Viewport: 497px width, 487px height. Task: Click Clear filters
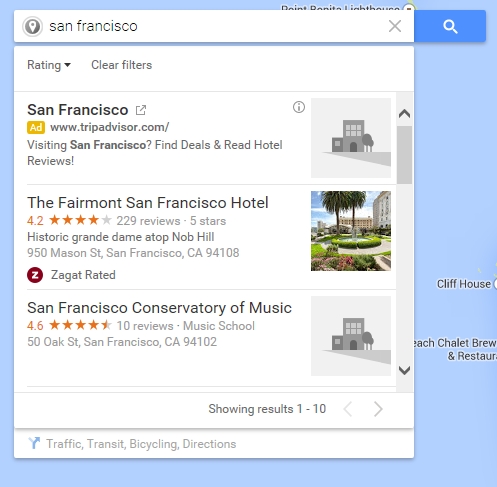point(122,65)
